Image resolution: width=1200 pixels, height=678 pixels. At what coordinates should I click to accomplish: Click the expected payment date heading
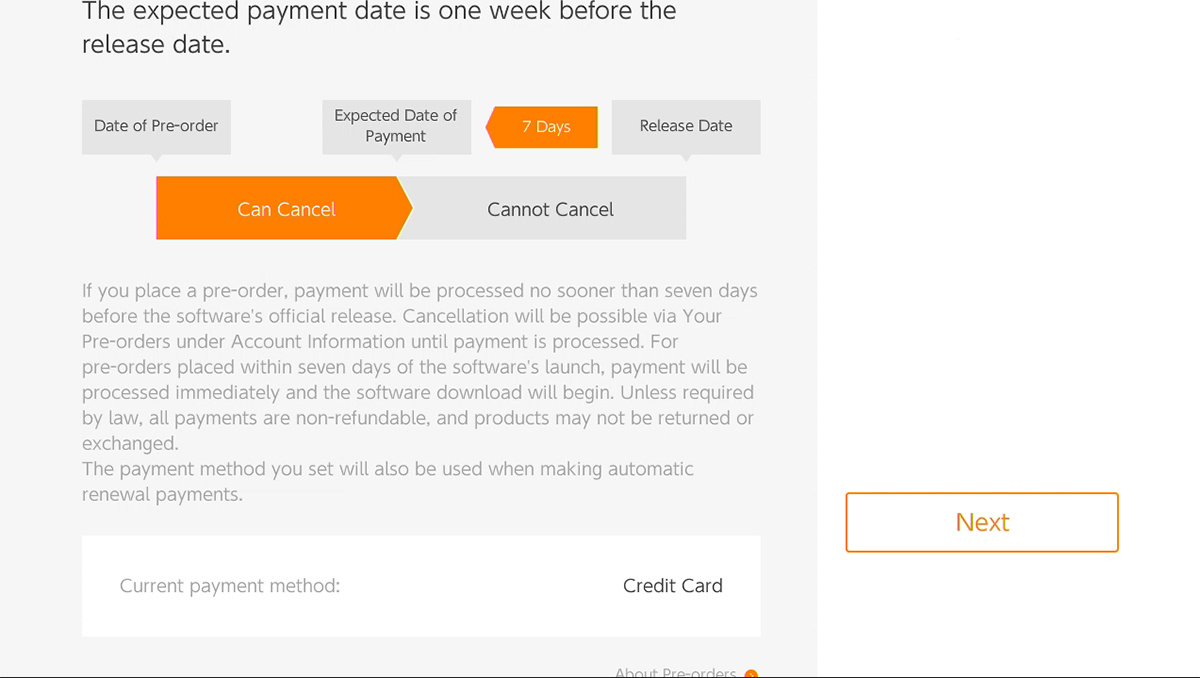tap(379, 28)
